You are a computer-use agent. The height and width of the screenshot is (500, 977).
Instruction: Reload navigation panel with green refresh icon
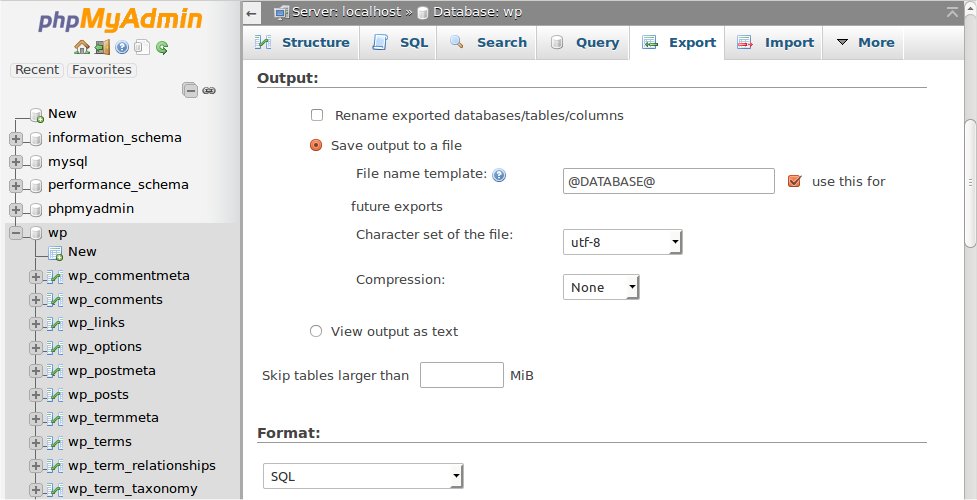161,47
